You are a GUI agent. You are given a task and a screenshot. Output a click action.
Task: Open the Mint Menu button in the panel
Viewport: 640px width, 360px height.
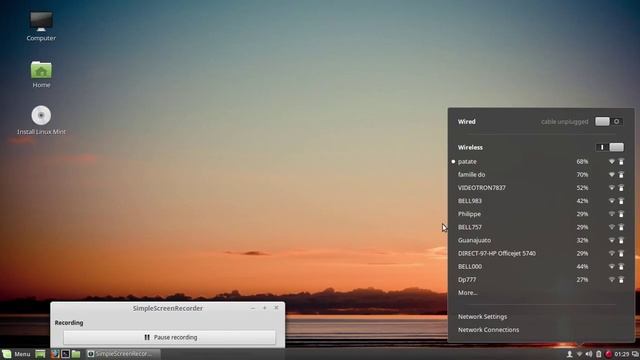coord(16,354)
